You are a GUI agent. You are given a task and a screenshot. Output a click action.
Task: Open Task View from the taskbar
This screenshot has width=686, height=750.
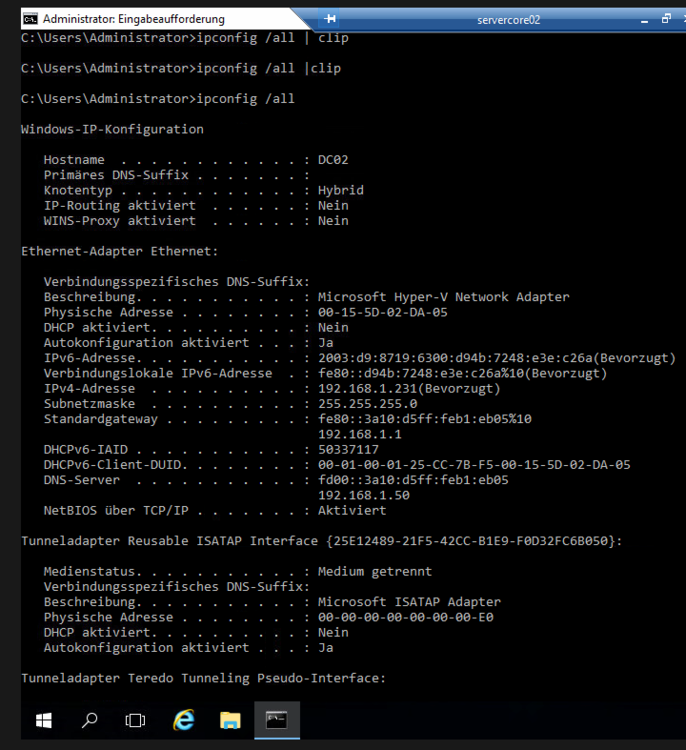click(135, 719)
